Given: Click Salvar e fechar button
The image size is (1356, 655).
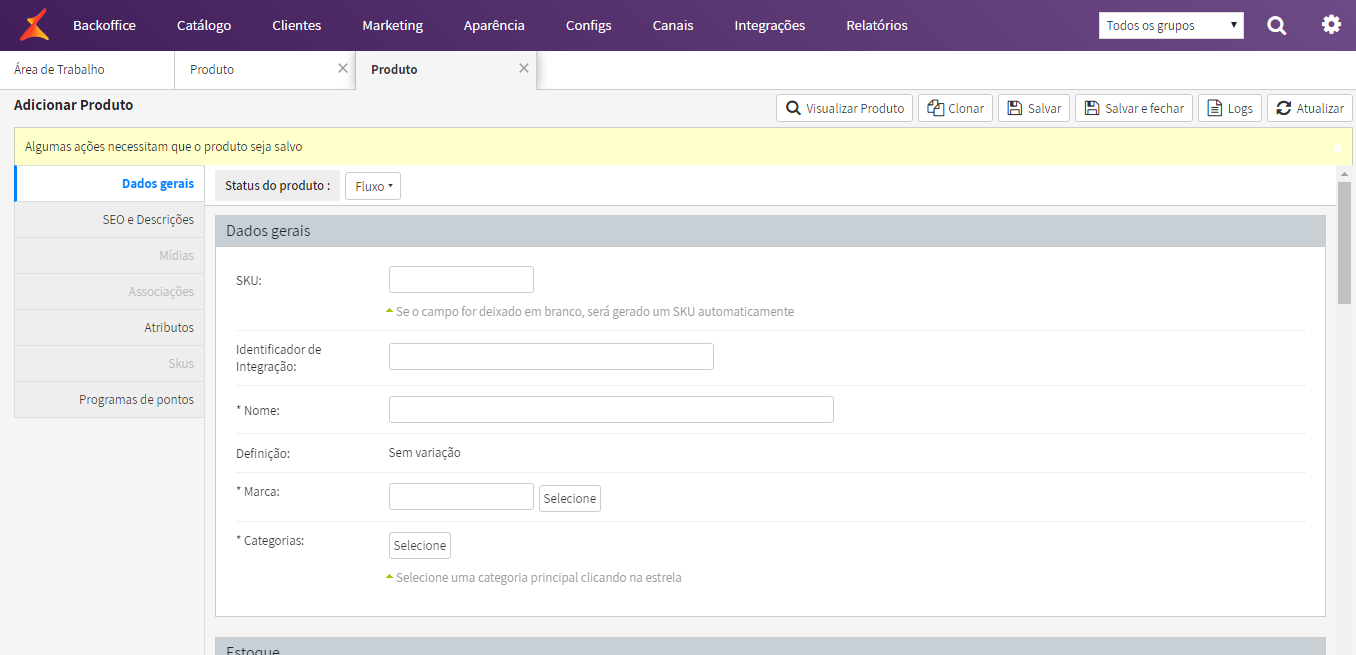Looking at the screenshot, I should tap(1134, 108).
